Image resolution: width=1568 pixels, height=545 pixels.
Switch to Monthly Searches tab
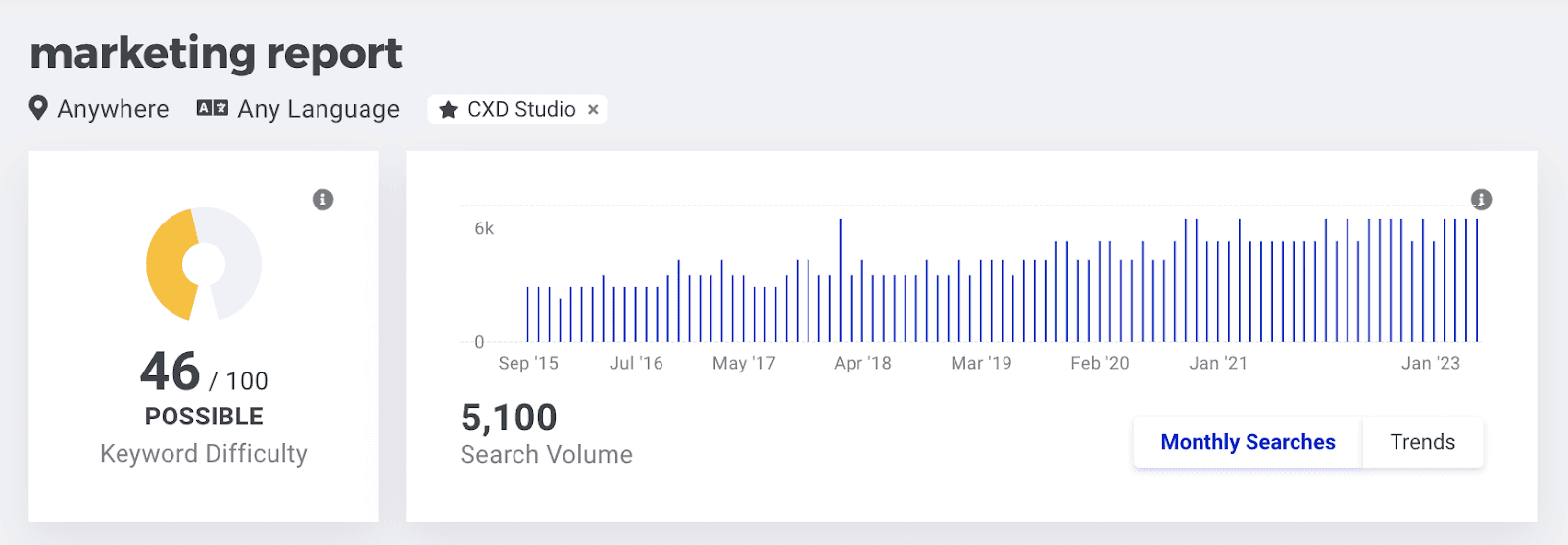[x=1248, y=442]
